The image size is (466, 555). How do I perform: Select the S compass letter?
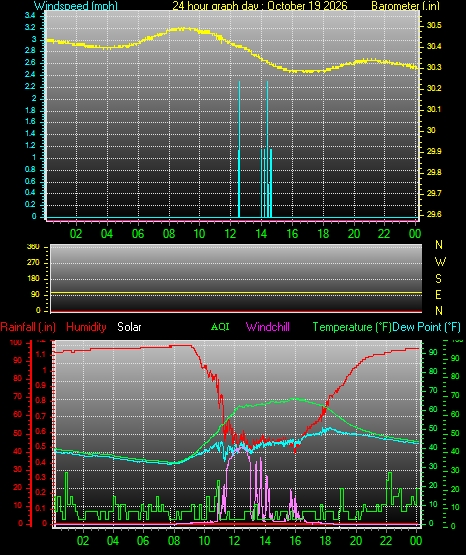coord(438,279)
